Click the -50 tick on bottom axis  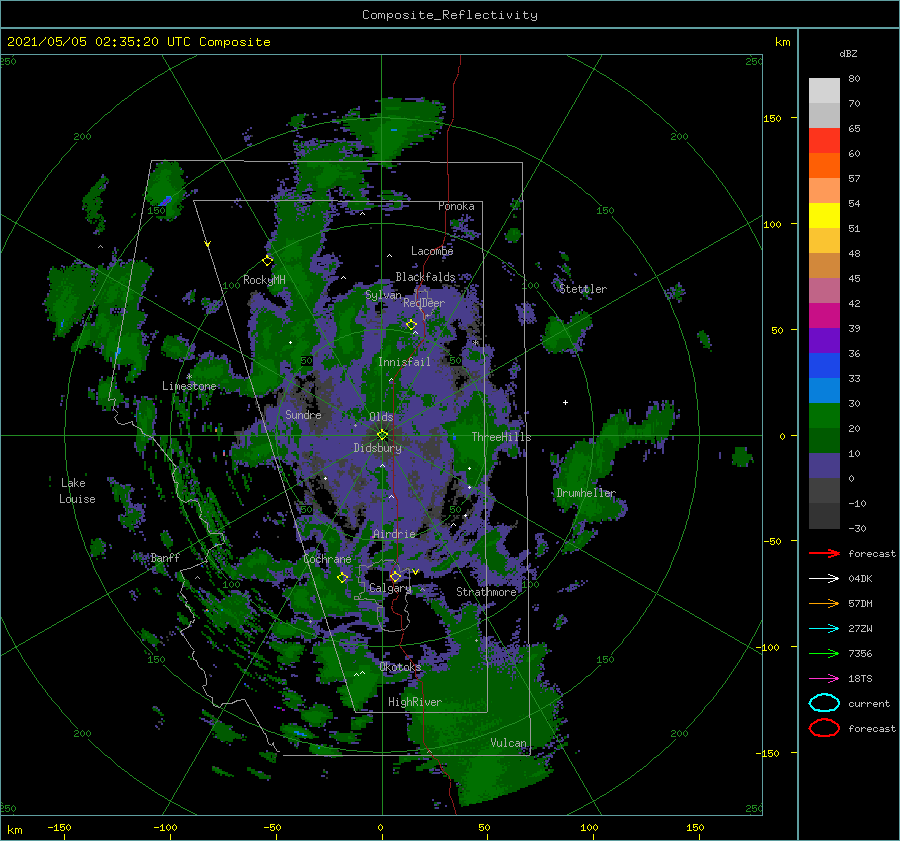pyautogui.click(x=272, y=827)
